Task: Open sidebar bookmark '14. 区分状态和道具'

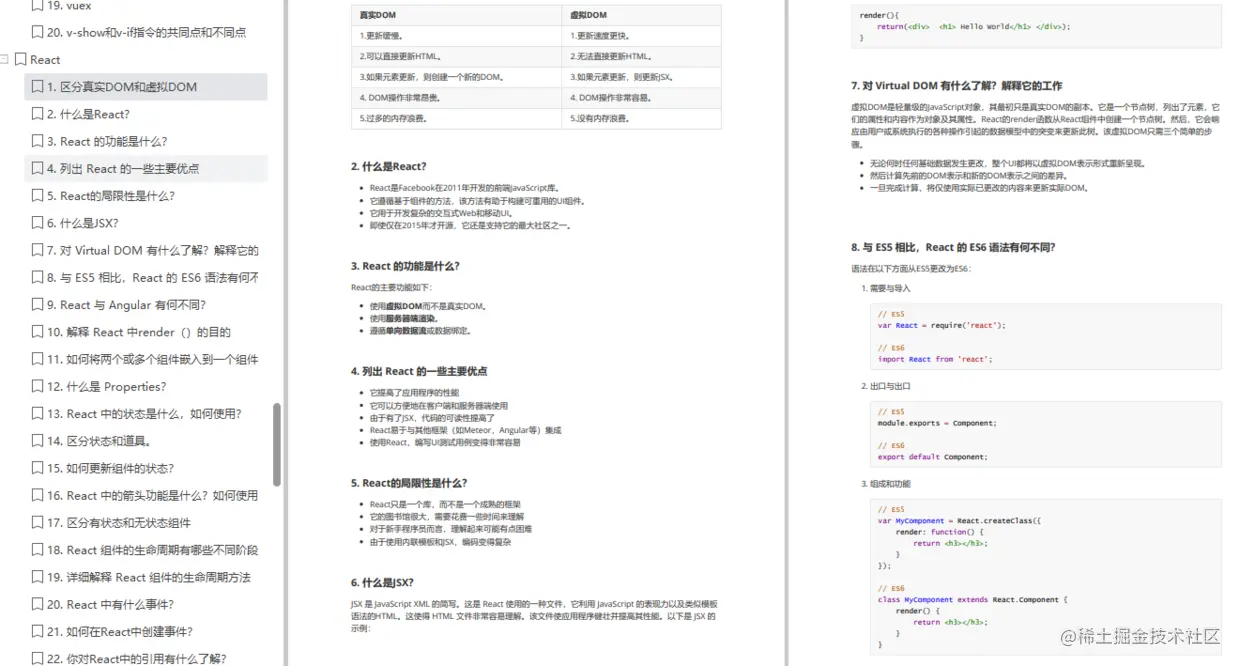Action: click(145, 441)
